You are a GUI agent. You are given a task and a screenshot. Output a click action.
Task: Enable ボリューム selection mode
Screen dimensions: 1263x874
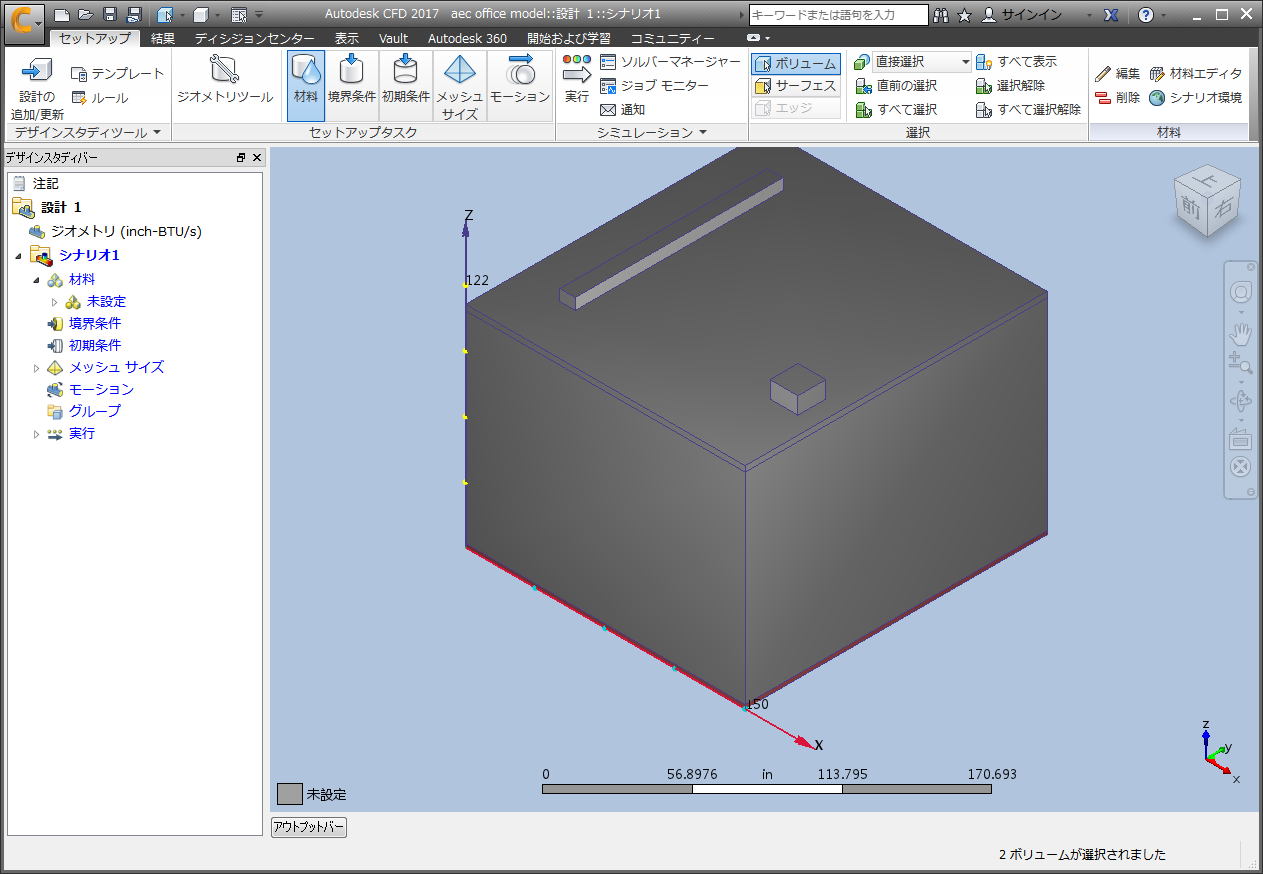796,63
